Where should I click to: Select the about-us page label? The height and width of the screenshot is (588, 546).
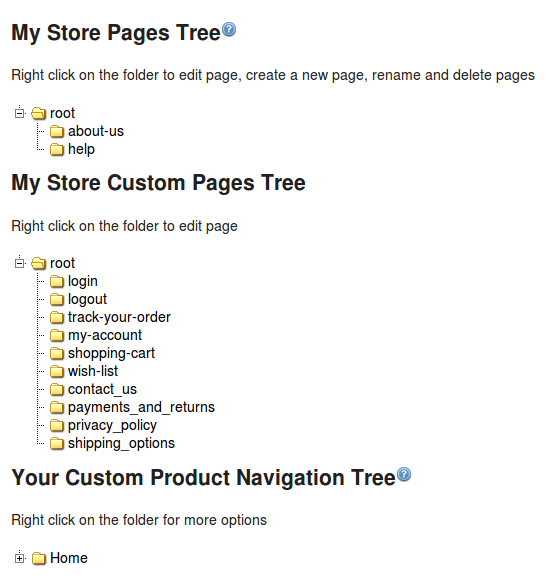[96, 131]
